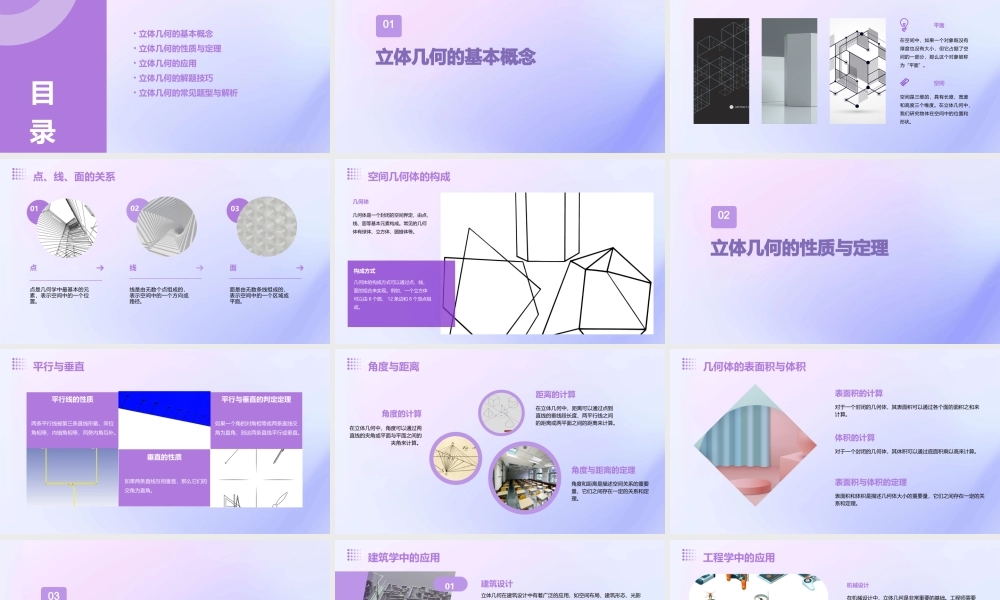Screen dimensions: 1000x600
Task: Click the dotted grid icon beside 工程学中的应用
Action: (x=689, y=555)
